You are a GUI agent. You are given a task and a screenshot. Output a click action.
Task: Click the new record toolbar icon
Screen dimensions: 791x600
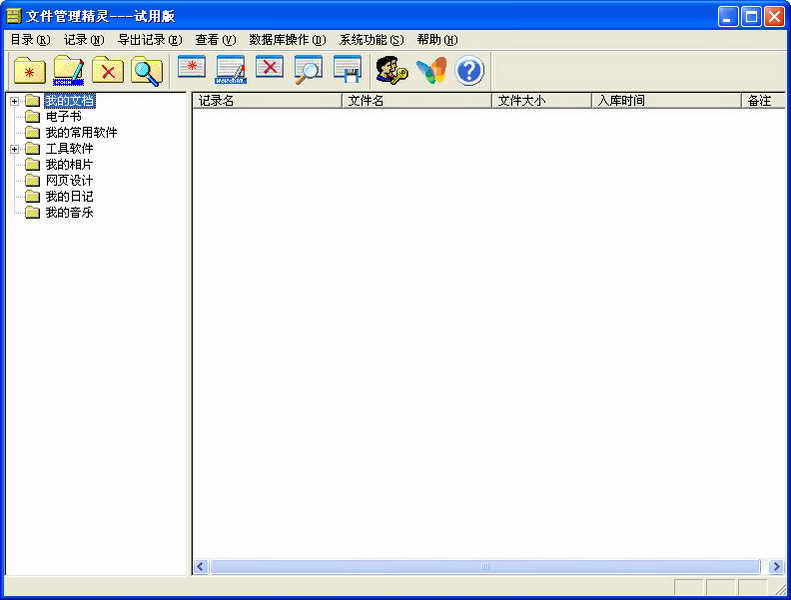(192, 67)
